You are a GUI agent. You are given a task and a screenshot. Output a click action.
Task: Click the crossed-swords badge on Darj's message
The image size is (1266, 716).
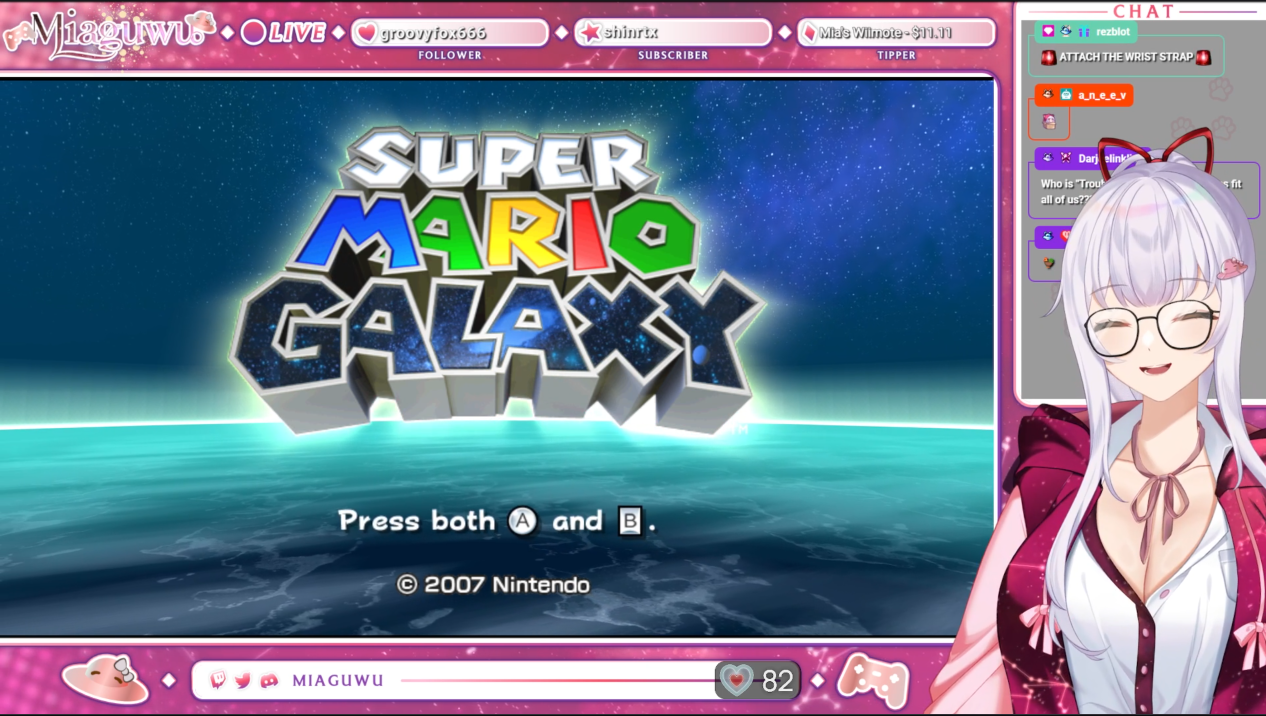click(x=1065, y=158)
